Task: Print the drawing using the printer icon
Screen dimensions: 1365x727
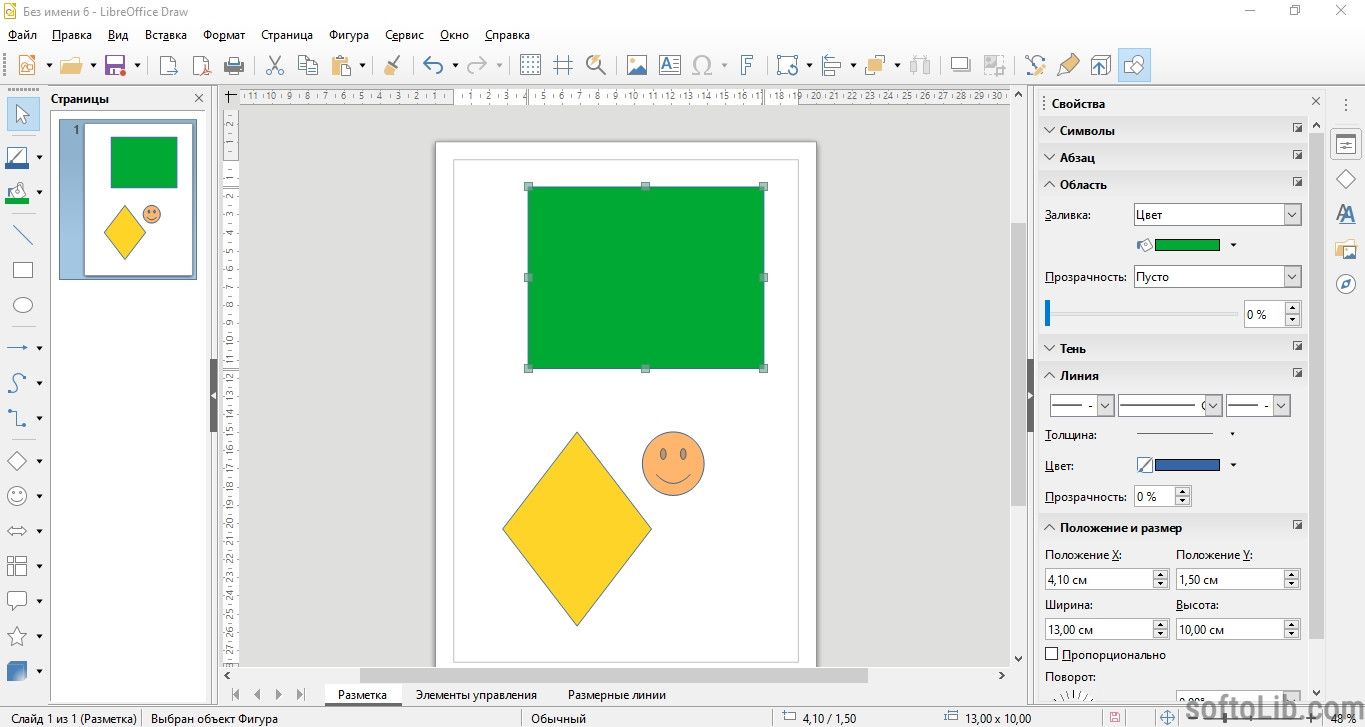Action: coord(234,65)
